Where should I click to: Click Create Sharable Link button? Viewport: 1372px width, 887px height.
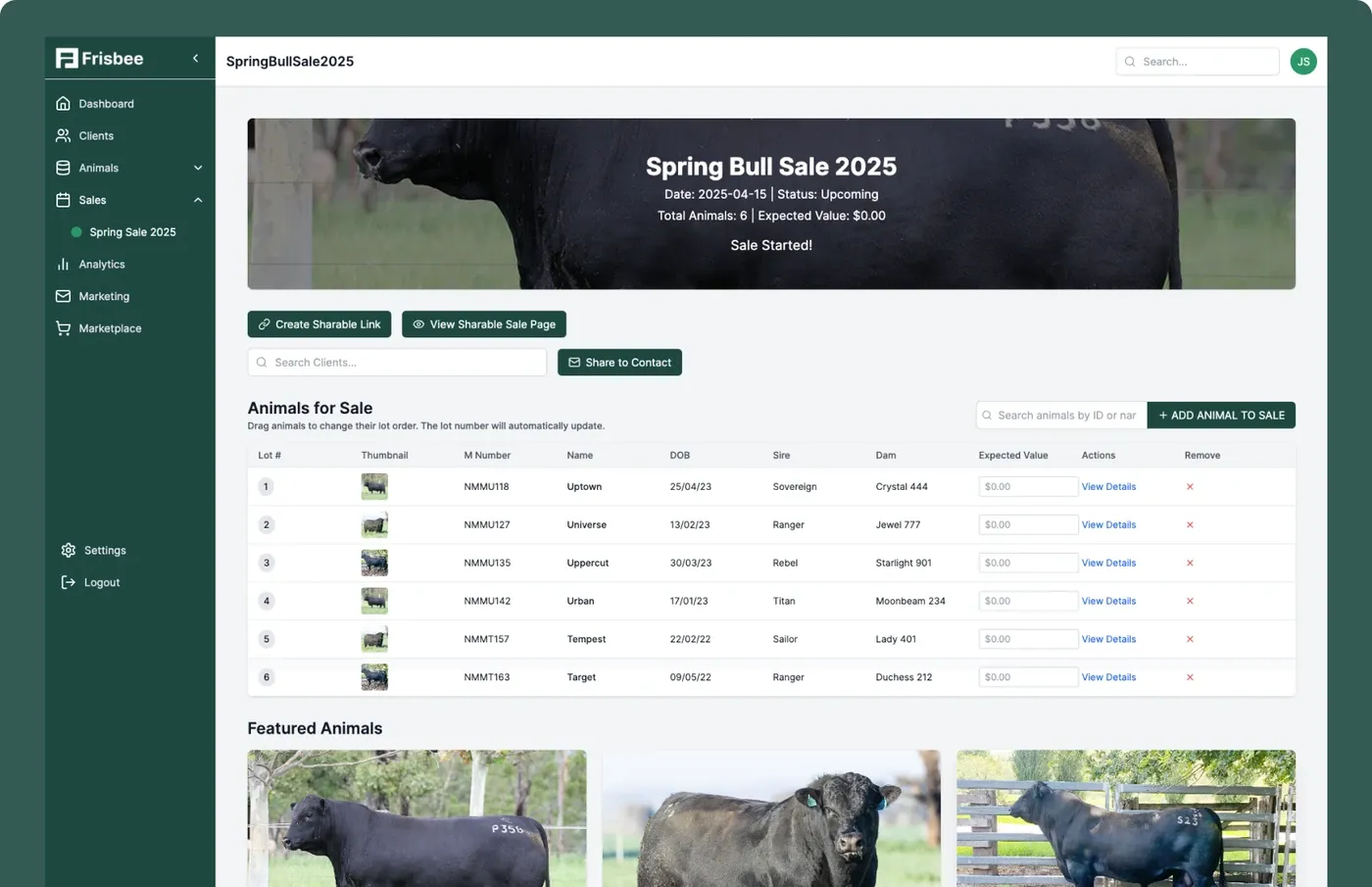[x=319, y=324]
